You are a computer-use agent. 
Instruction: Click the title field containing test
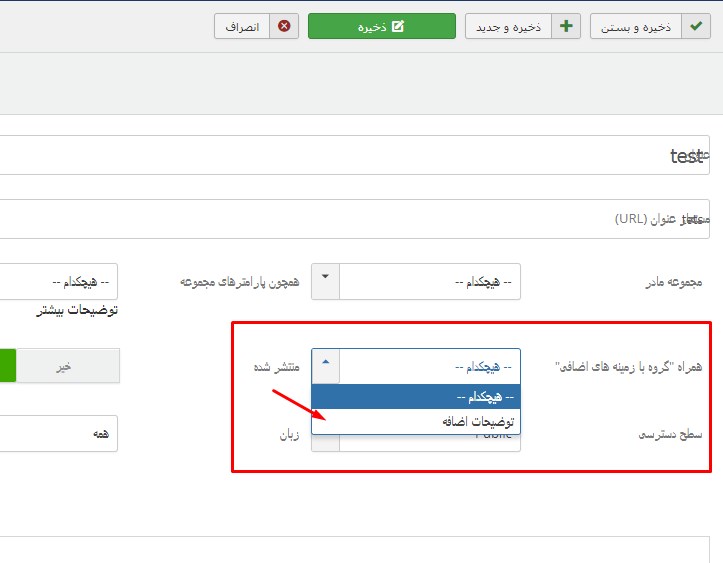coord(354,155)
